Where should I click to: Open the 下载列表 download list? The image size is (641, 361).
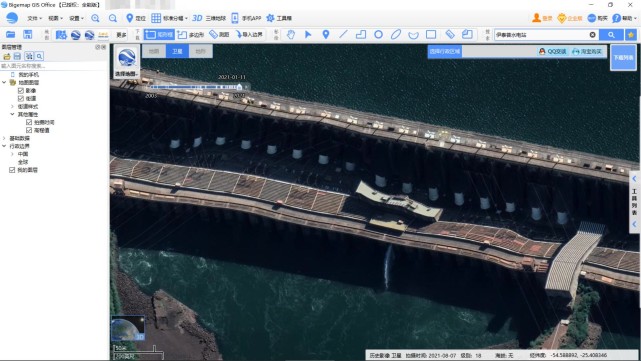(623, 58)
